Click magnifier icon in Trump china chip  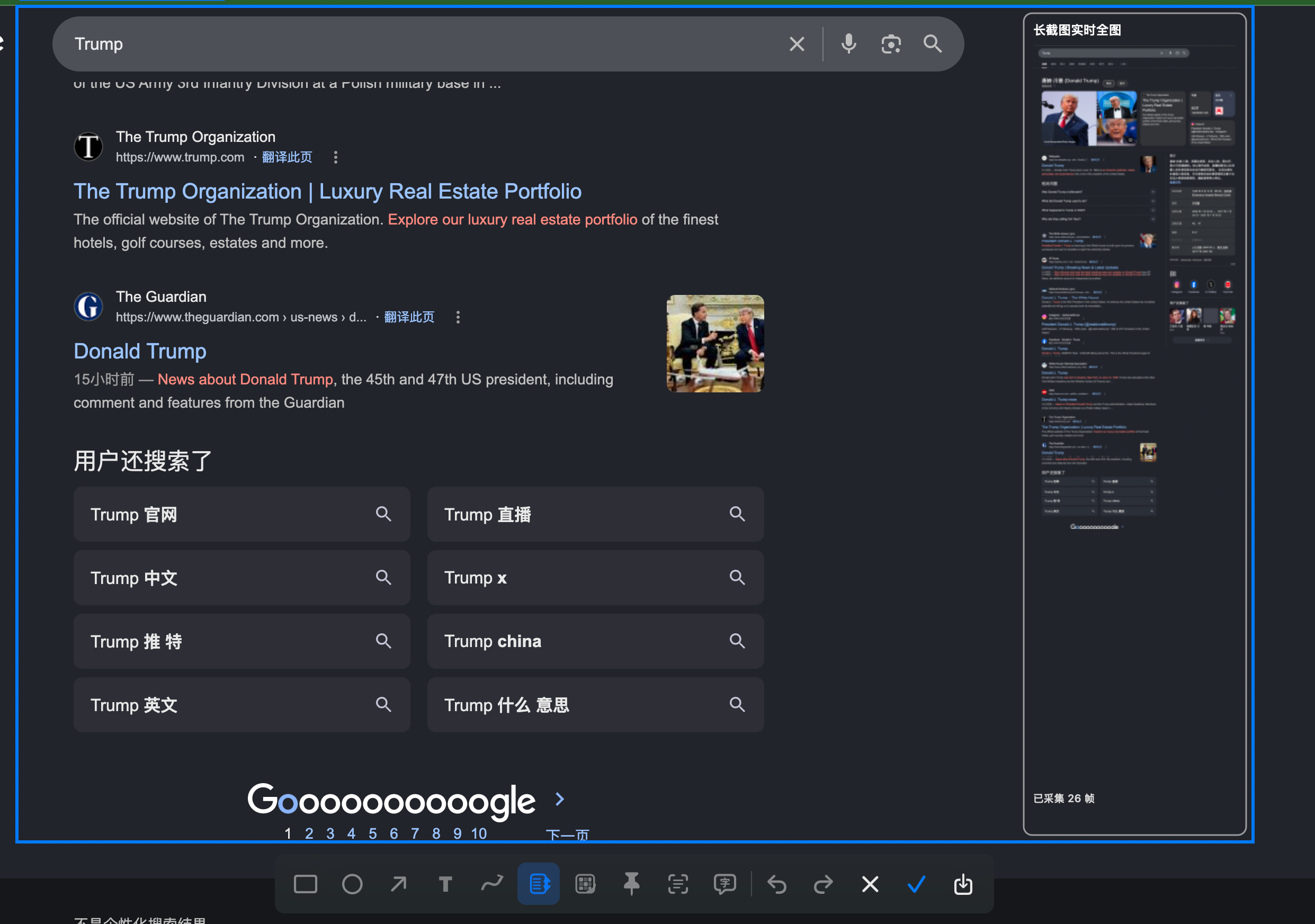click(x=737, y=641)
